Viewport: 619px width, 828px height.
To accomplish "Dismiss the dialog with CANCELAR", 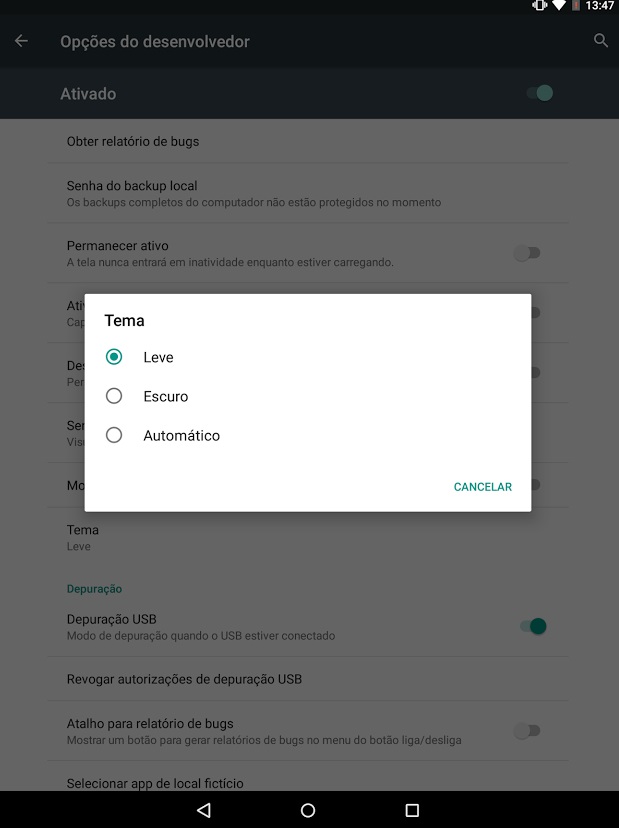I will [x=483, y=487].
